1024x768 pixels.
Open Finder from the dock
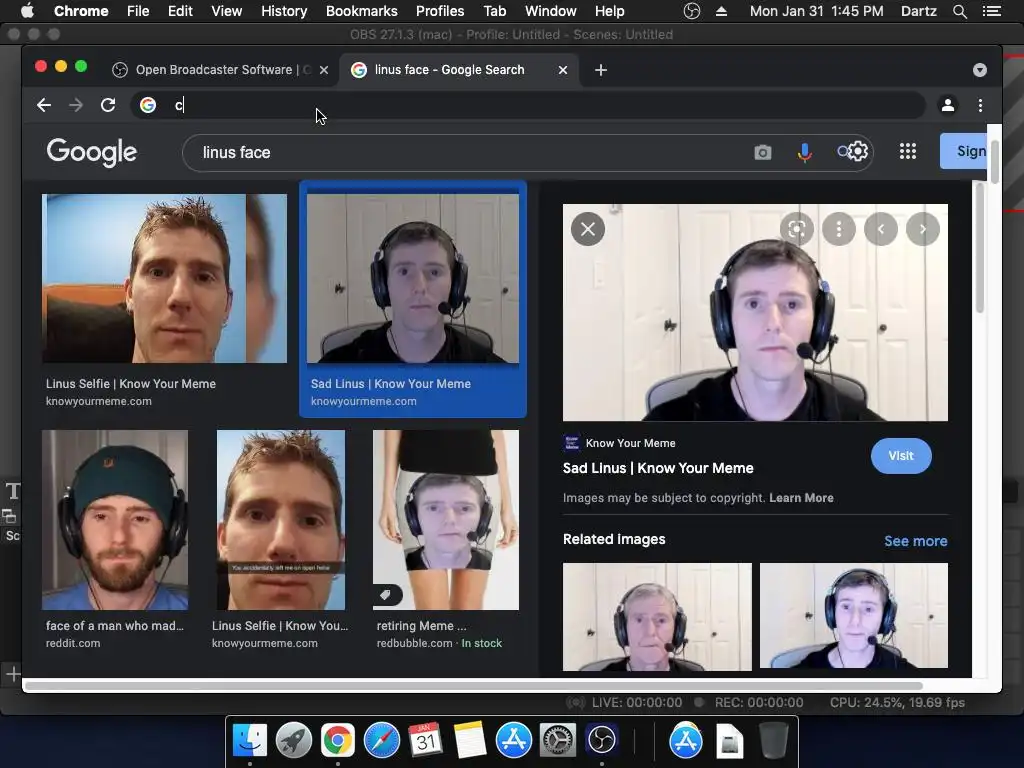250,741
